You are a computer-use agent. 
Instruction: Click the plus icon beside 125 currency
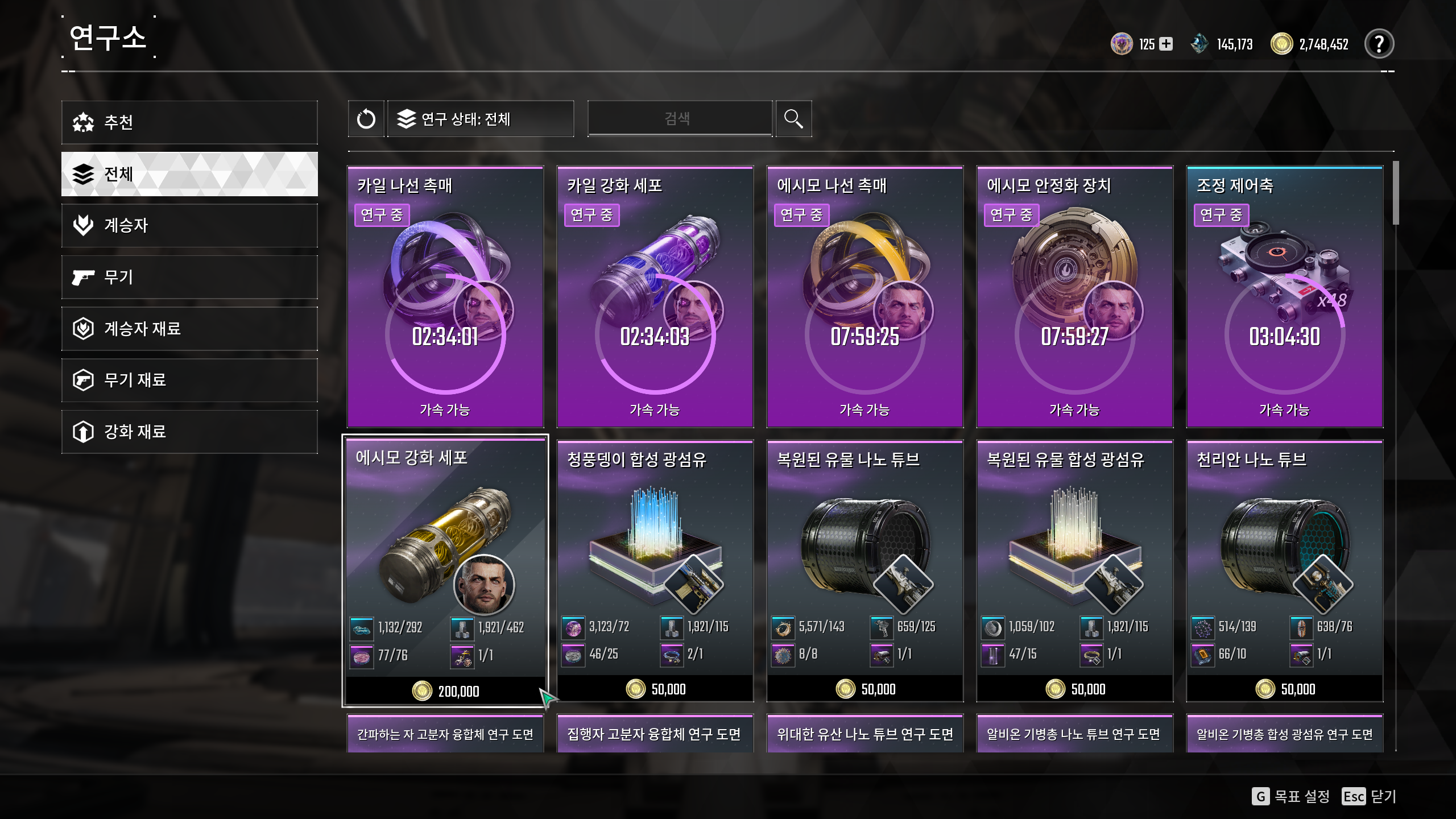[1166, 44]
